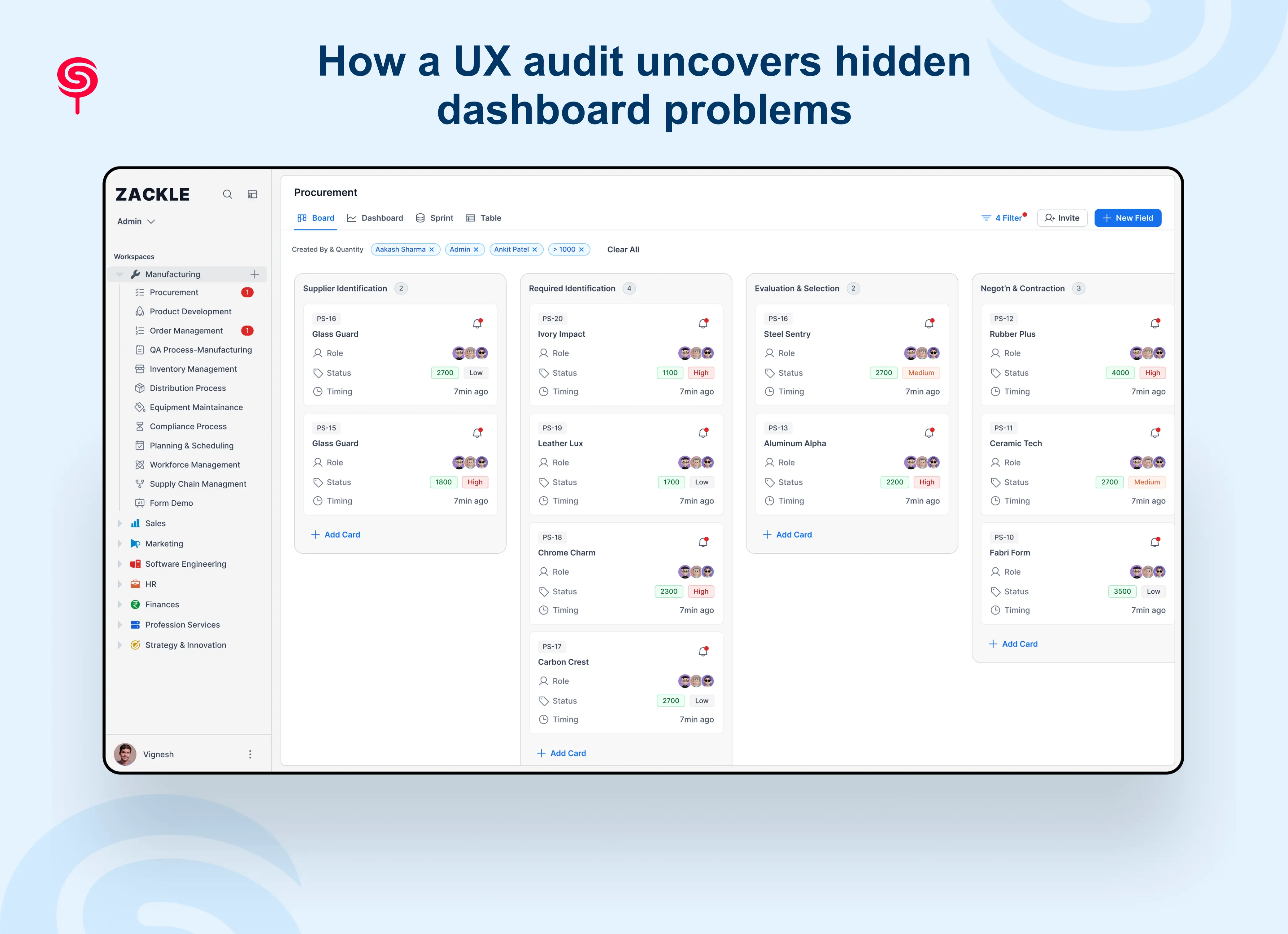The image size is (1288, 934).
Task: Expand the HR workspace
Action: (119, 584)
